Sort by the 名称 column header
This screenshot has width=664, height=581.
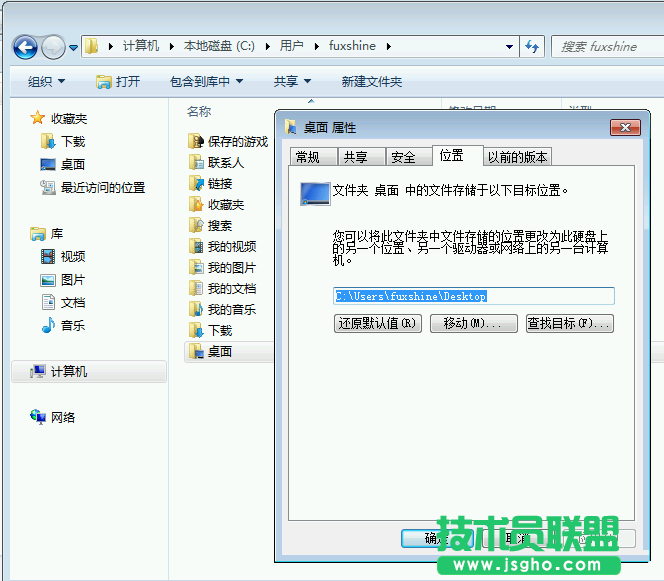coord(199,111)
